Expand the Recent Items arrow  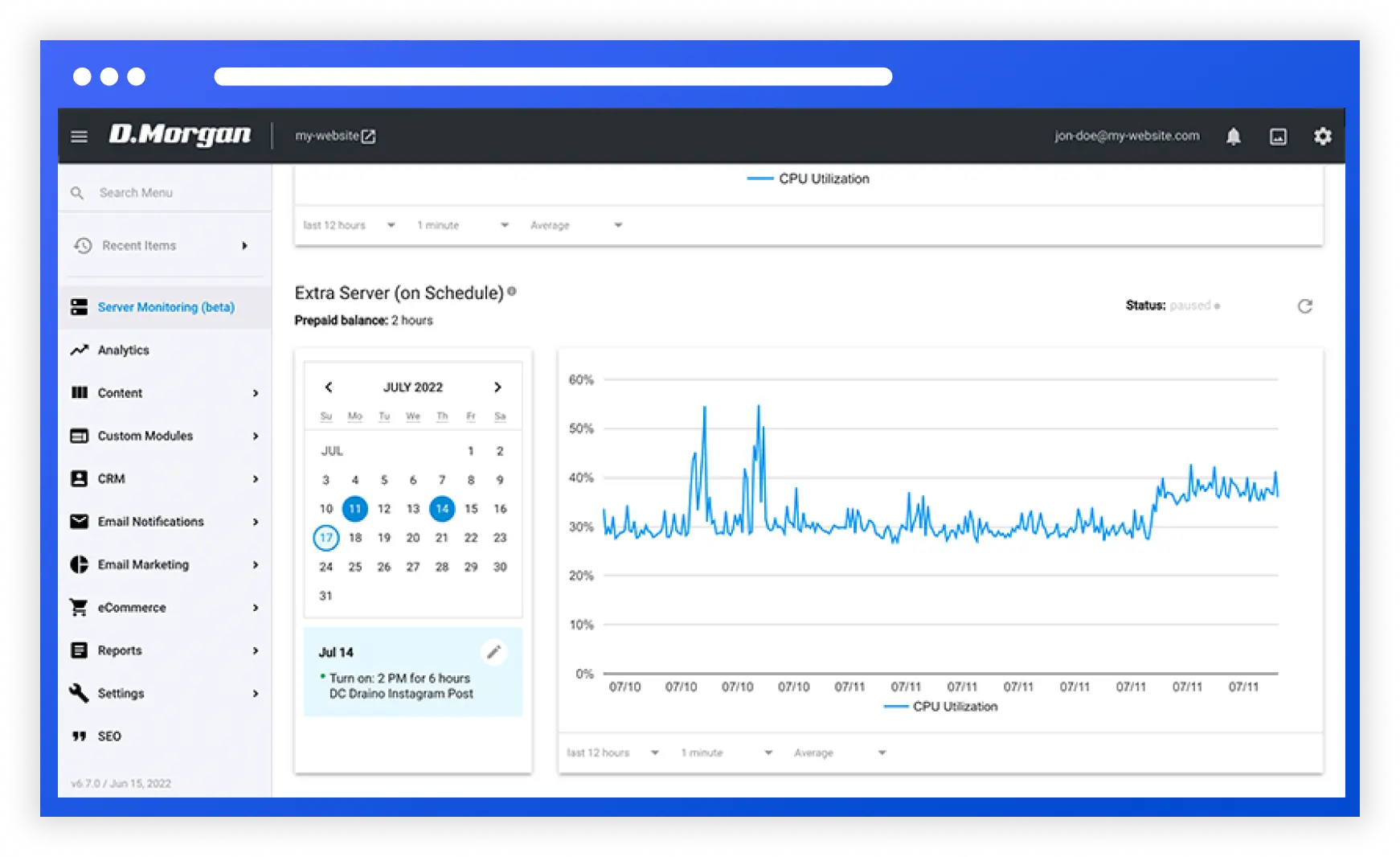[x=245, y=246]
